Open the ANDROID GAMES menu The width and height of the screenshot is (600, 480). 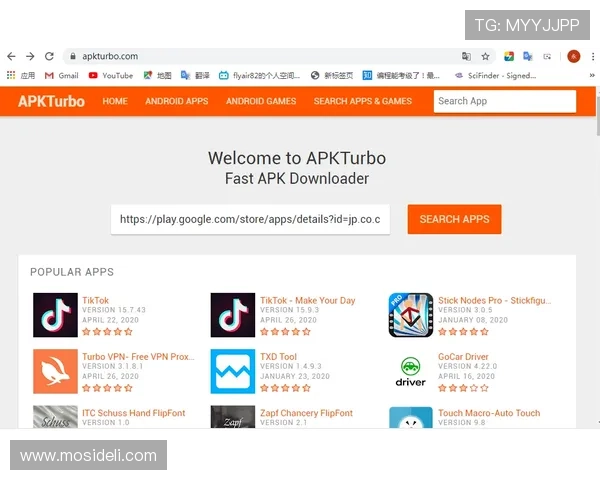click(x=261, y=101)
